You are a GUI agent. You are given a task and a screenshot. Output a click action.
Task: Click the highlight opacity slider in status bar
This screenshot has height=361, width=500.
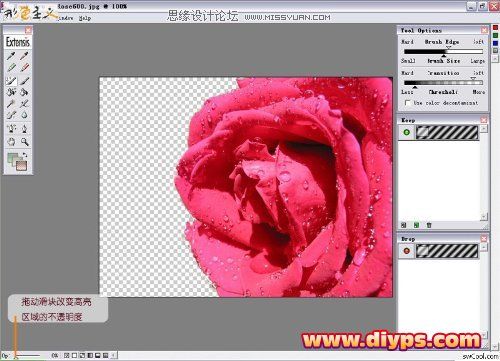(28, 356)
